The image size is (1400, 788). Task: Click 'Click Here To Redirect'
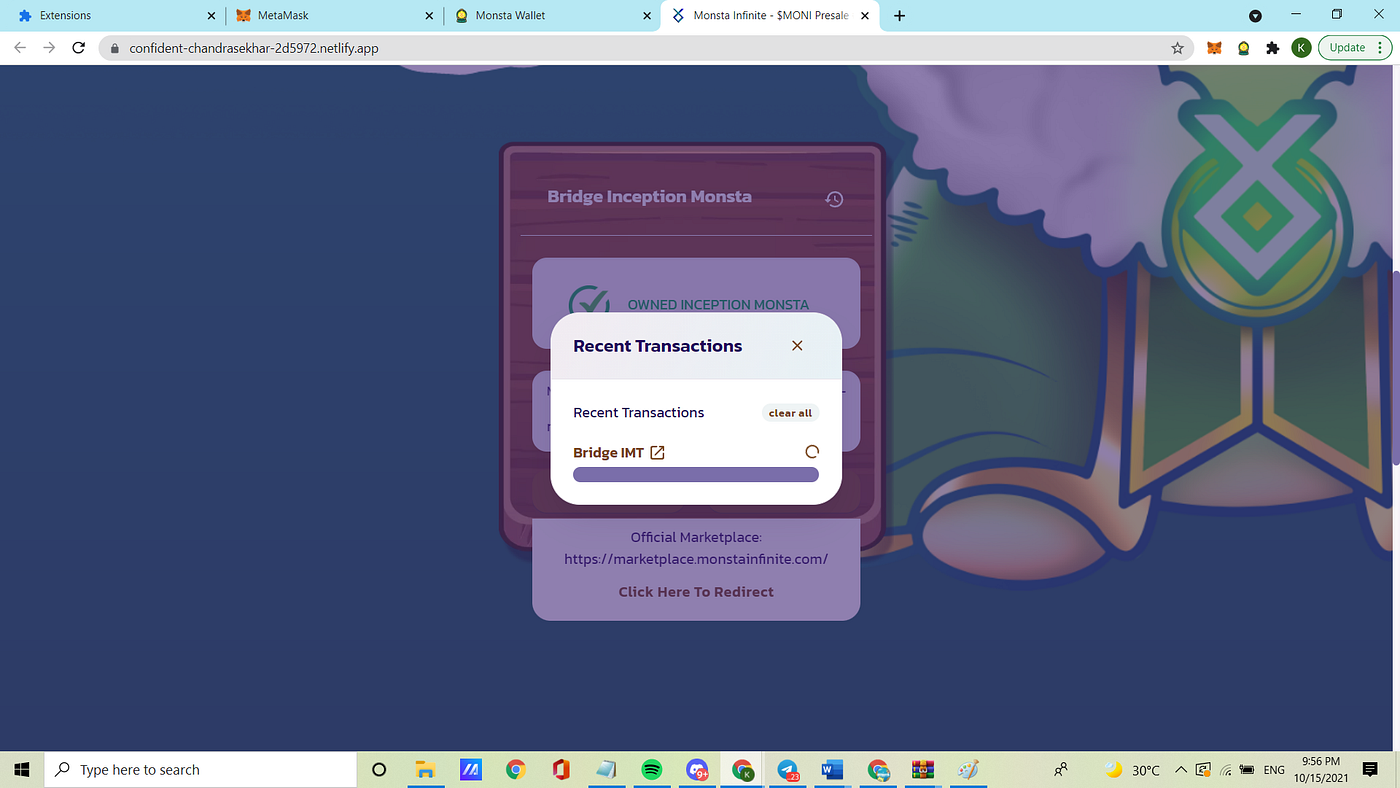(696, 592)
